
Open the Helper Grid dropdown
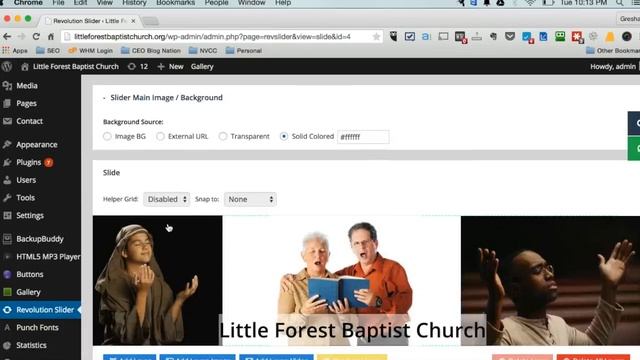167,199
